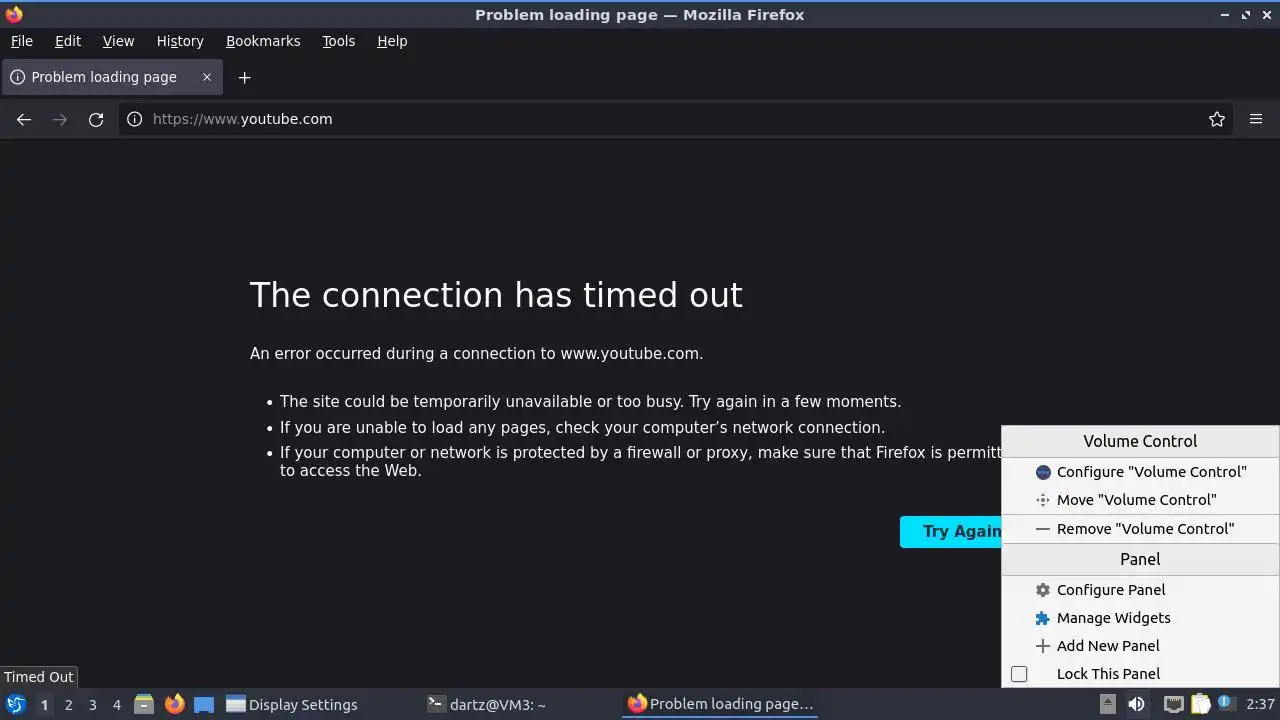
Task: Click Problem loading page taskbar button
Action: pyautogui.click(x=720, y=705)
